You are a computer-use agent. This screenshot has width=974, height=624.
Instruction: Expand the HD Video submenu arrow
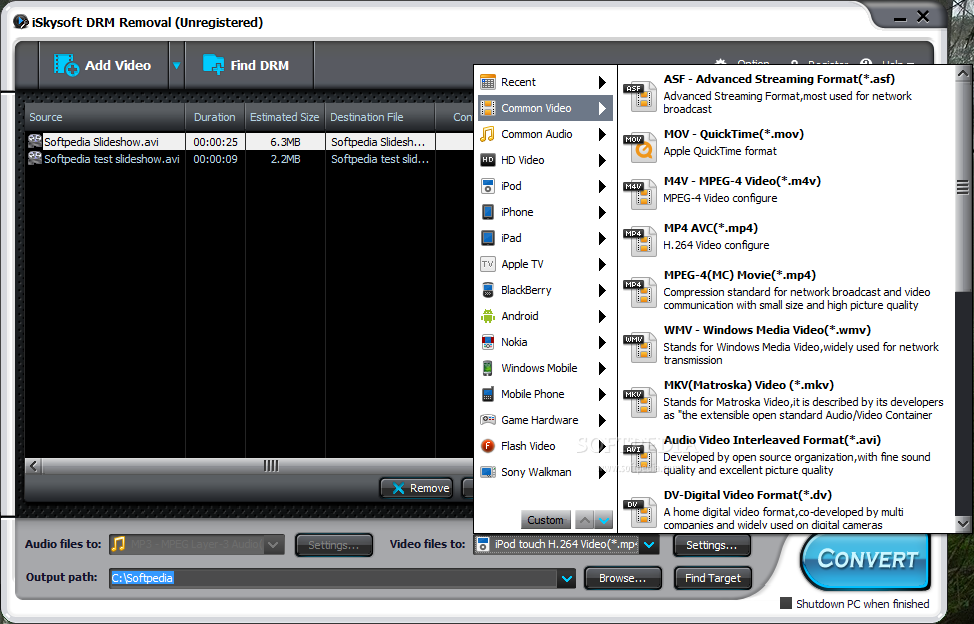pyautogui.click(x=602, y=160)
